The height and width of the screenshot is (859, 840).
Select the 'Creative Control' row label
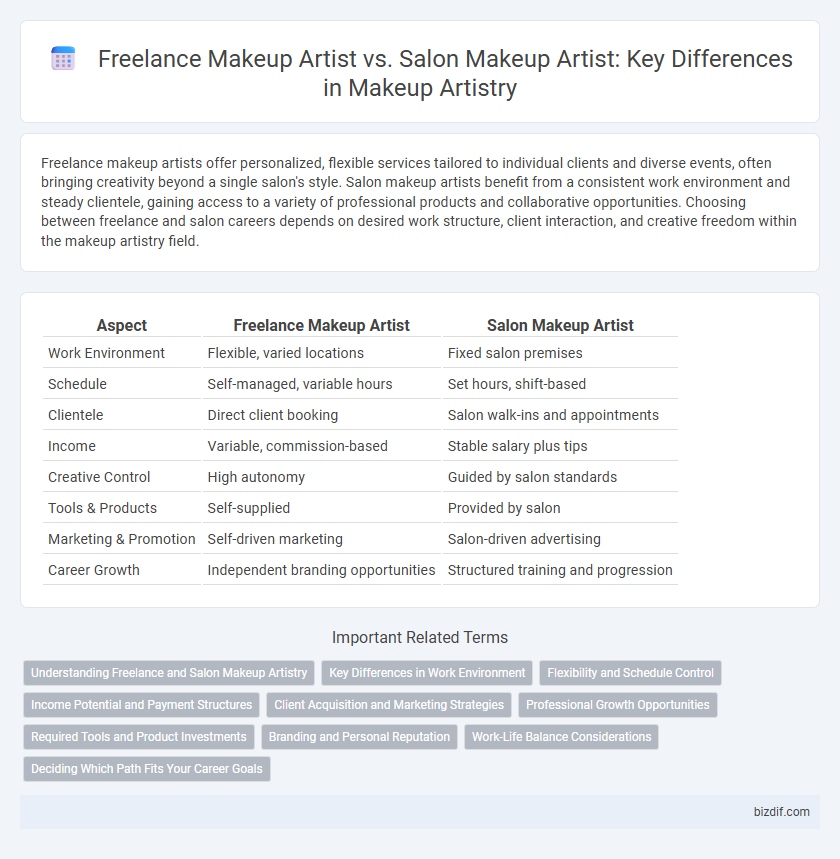[99, 477]
